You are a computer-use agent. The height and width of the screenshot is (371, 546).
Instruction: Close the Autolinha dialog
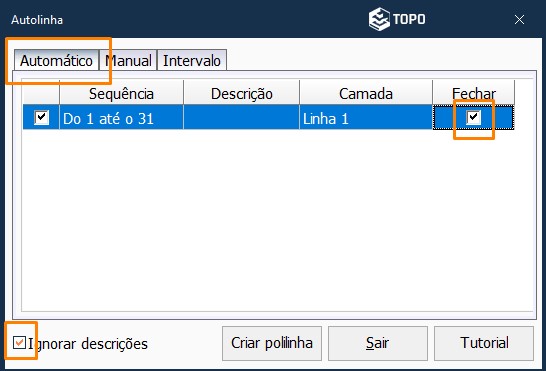point(519,20)
